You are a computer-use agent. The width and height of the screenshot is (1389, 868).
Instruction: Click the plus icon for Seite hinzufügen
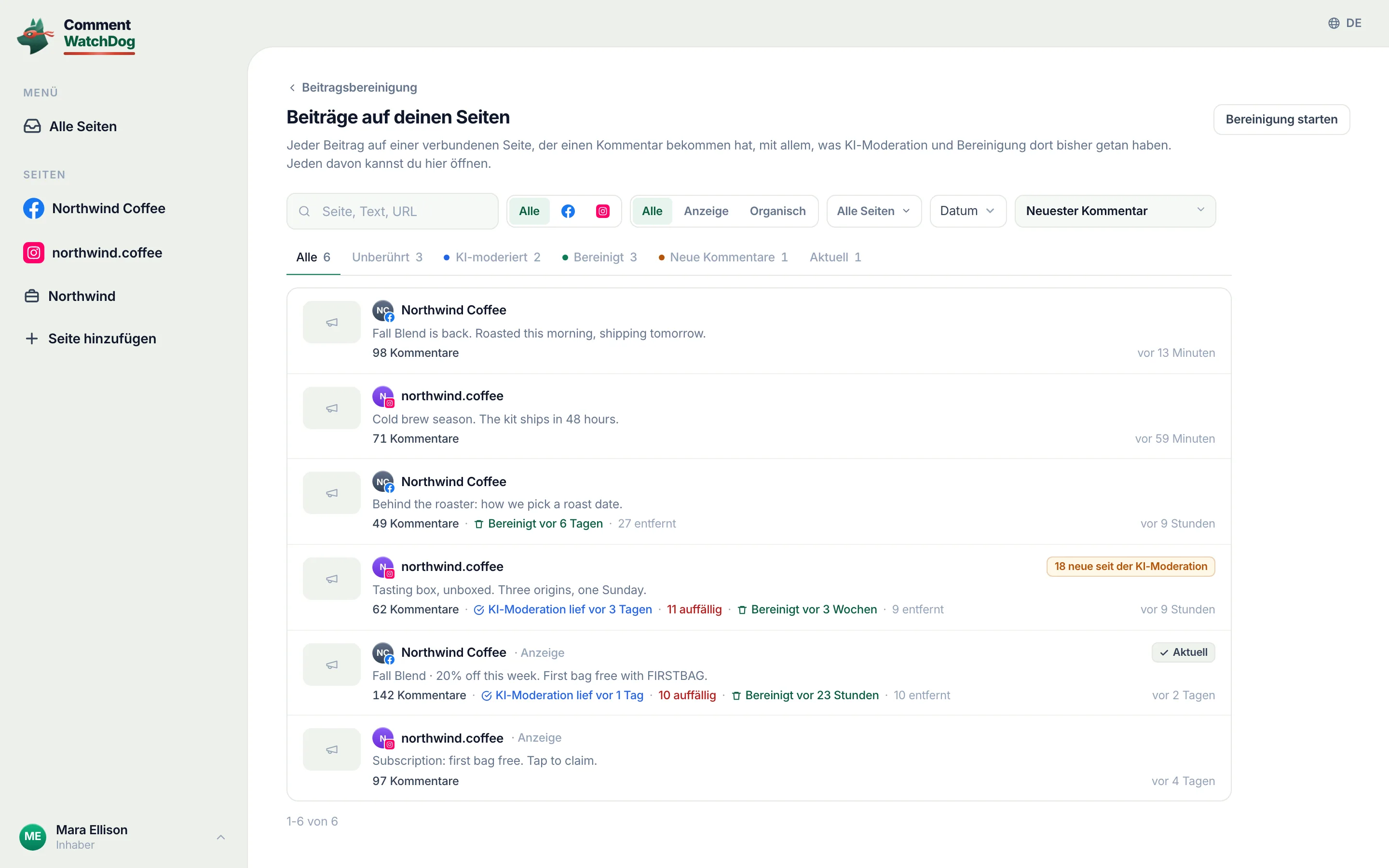click(32, 339)
